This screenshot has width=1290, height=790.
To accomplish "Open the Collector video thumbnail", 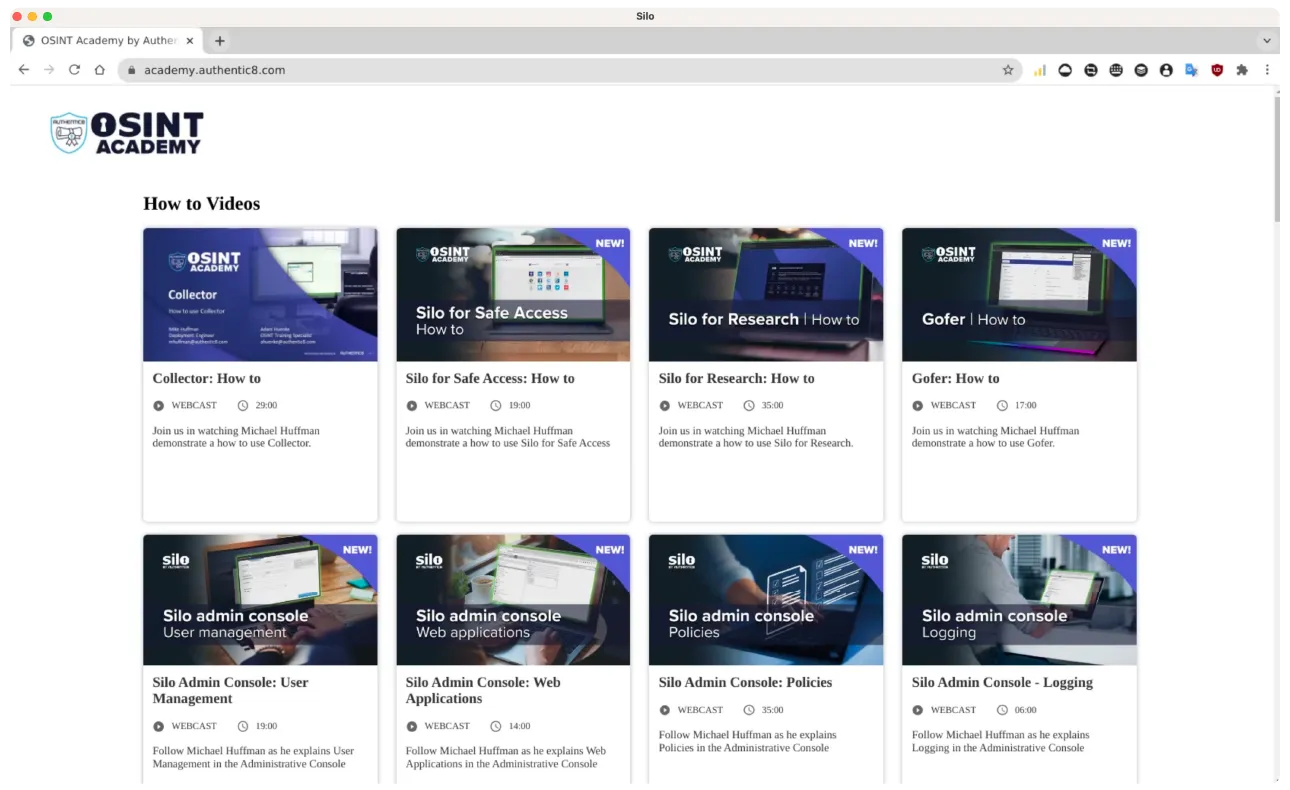I will point(260,294).
